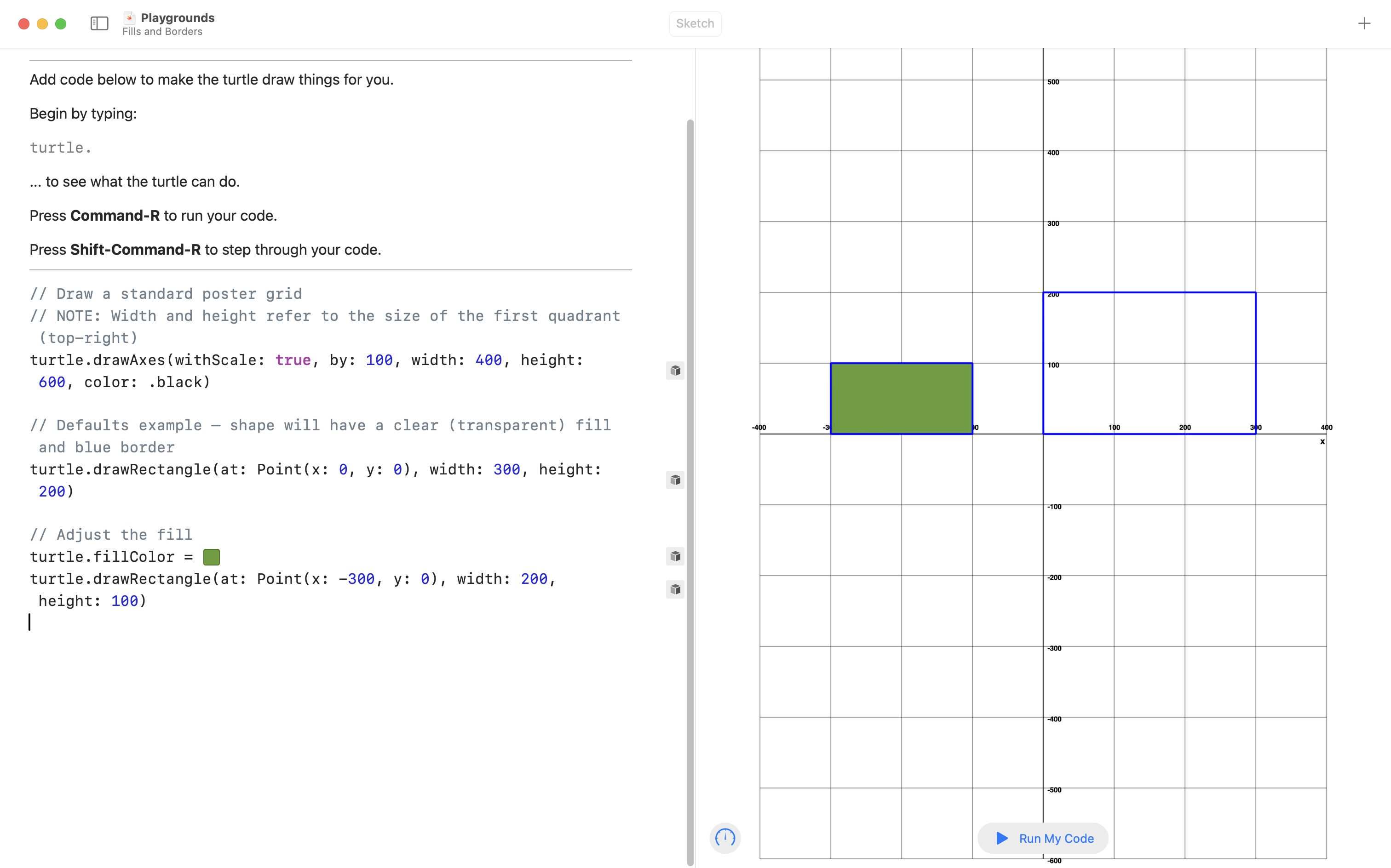Click result cube beside first drawRectangle line
This screenshot has height=868, width=1391.
point(675,480)
